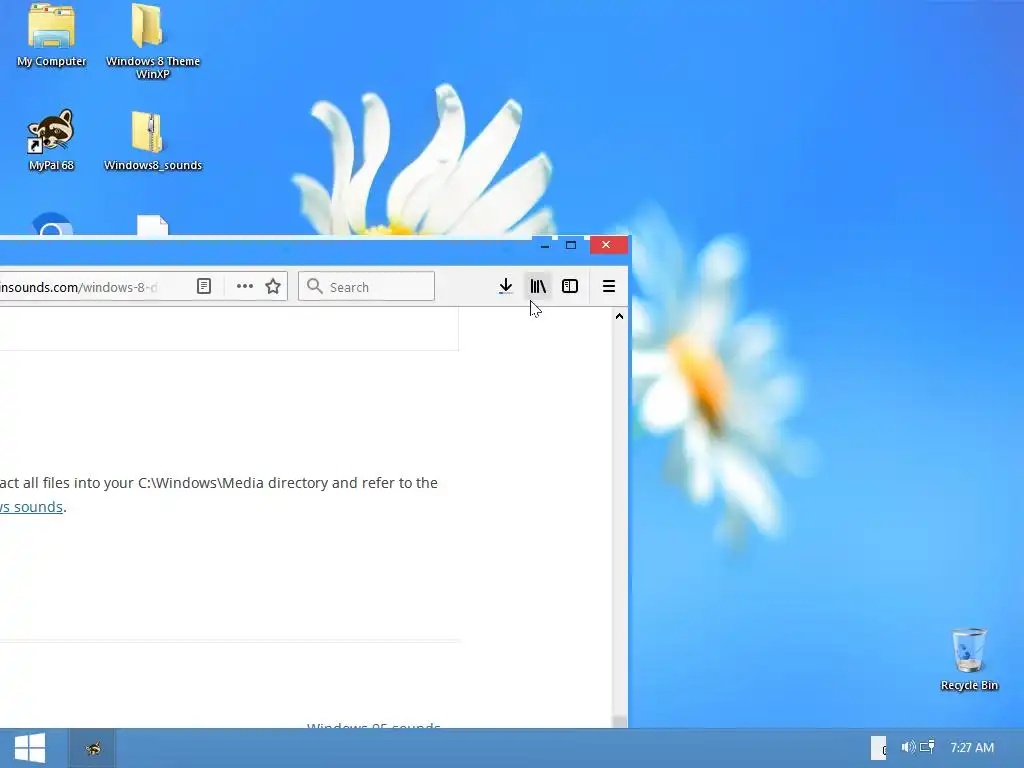1024x768 pixels.
Task: Click the scrollbar up arrow
Action: 619,316
